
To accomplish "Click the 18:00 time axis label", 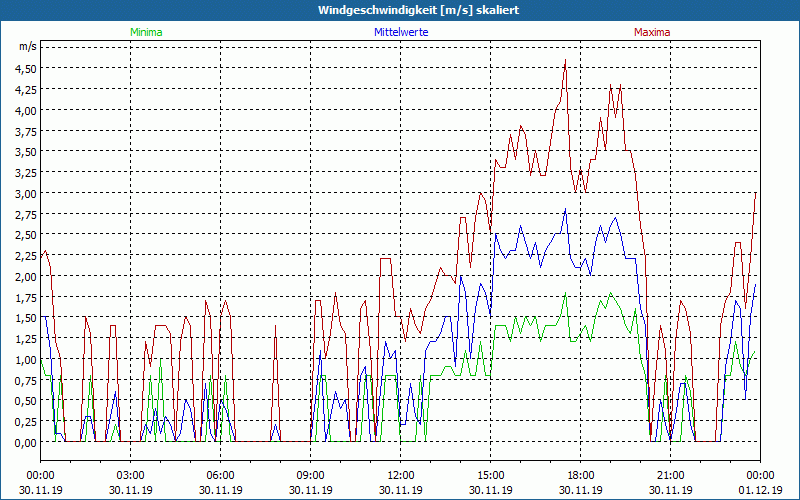I will click(581, 476).
